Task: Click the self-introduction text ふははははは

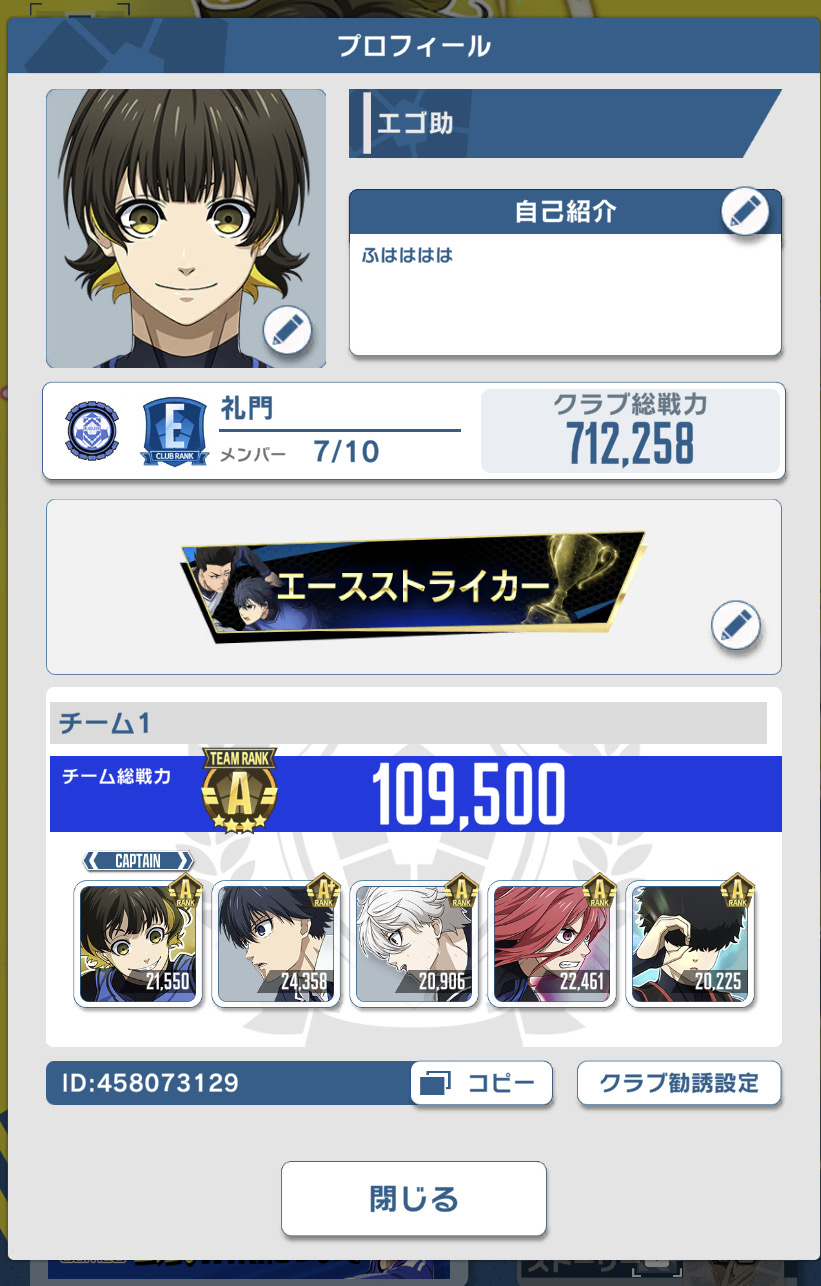Action: pyautogui.click(x=407, y=256)
